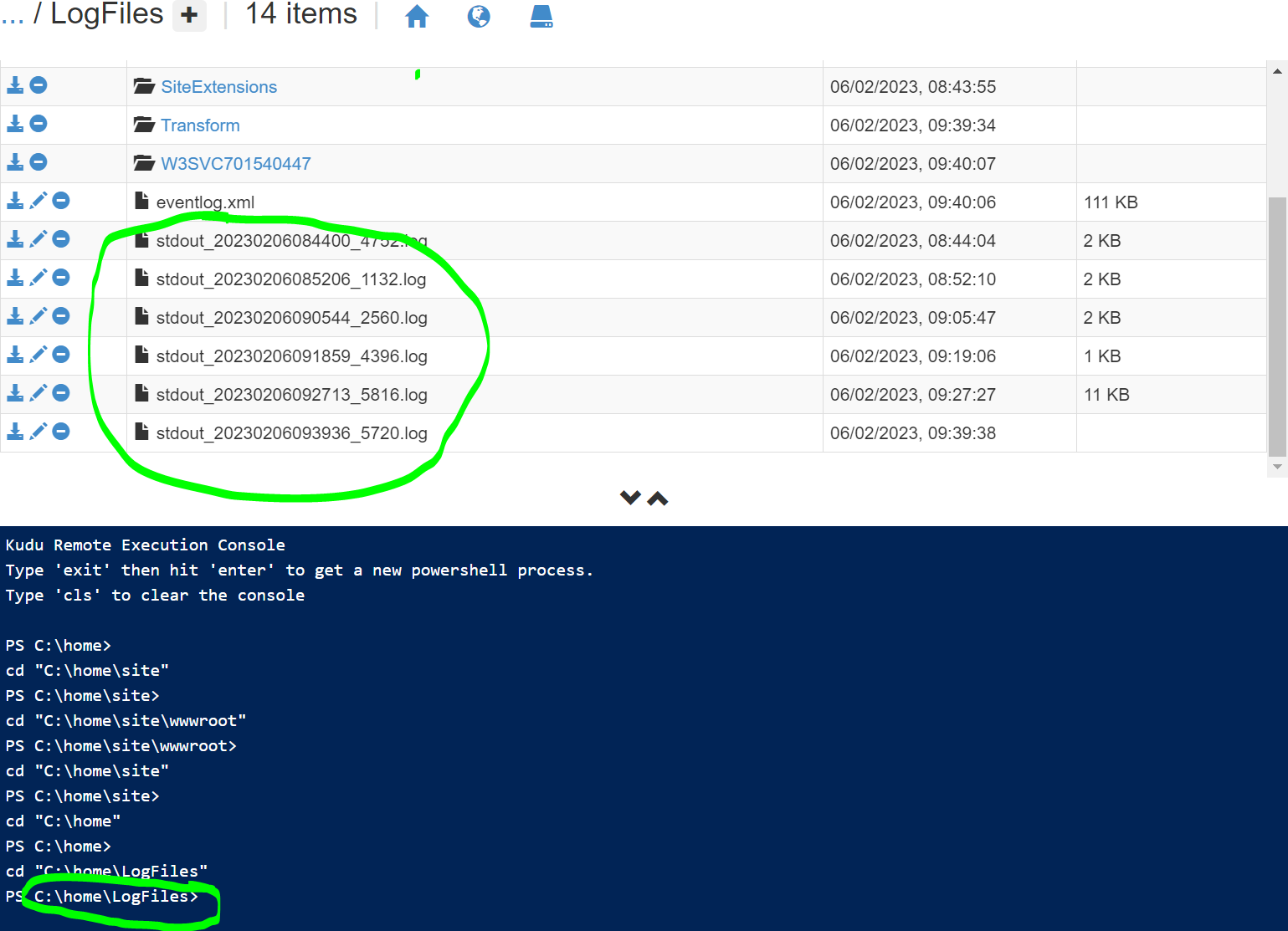Image resolution: width=1288 pixels, height=931 pixels.
Task: Edit stdout_20230206085206_1132.log with pencil icon
Action: click(38, 277)
